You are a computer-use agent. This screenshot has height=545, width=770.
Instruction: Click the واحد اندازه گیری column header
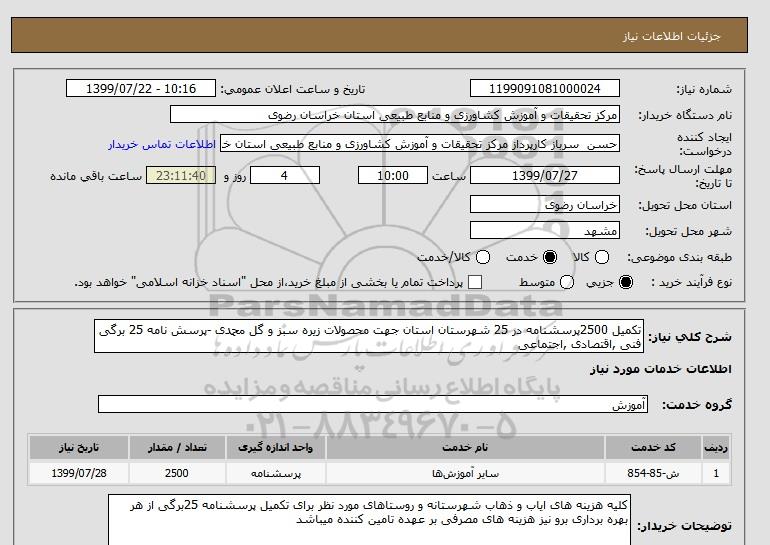tap(275, 447)
